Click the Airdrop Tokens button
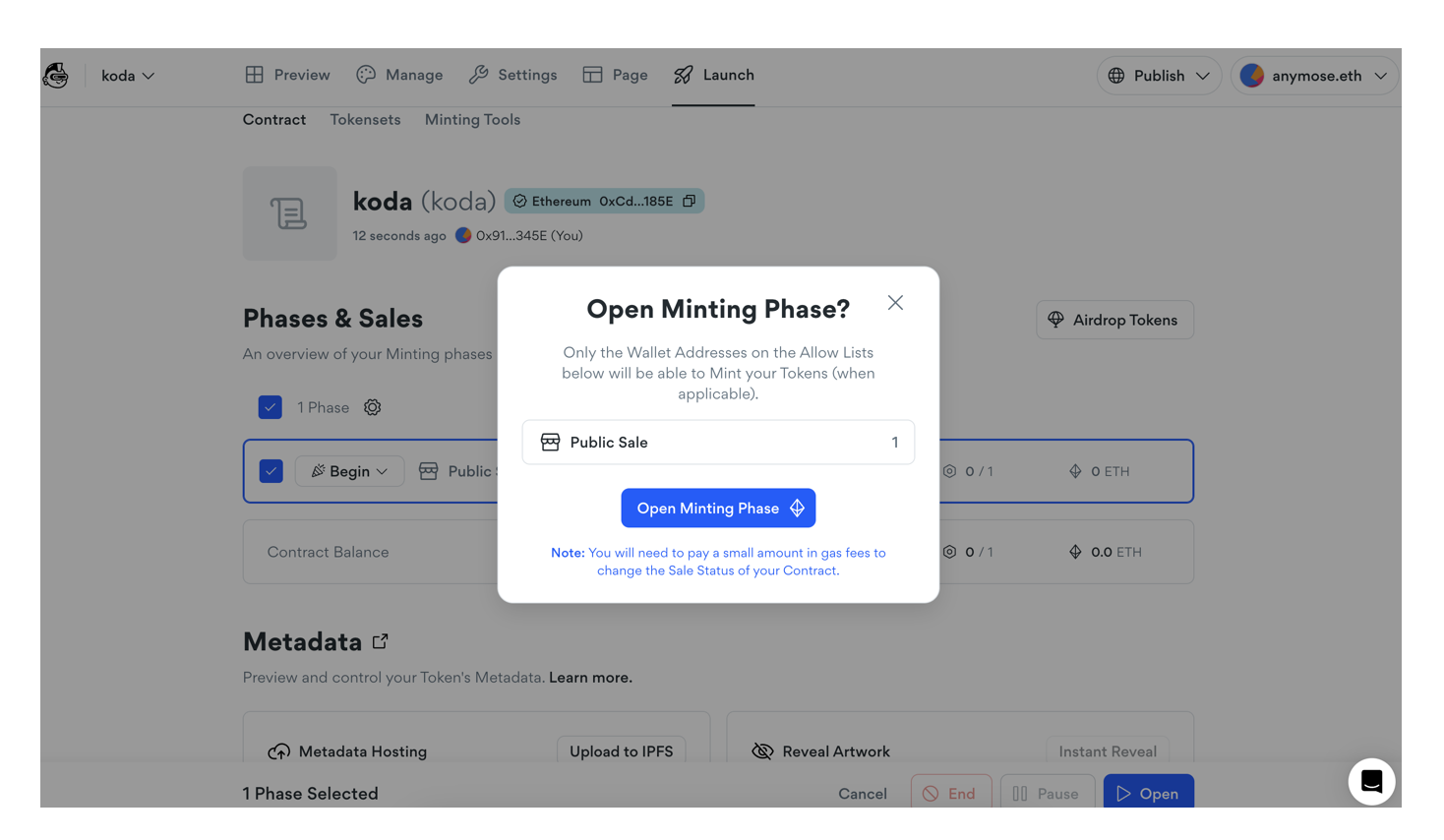This screenshot has width=1444, height=840. pyautogui.click(x=1113, y=320)
